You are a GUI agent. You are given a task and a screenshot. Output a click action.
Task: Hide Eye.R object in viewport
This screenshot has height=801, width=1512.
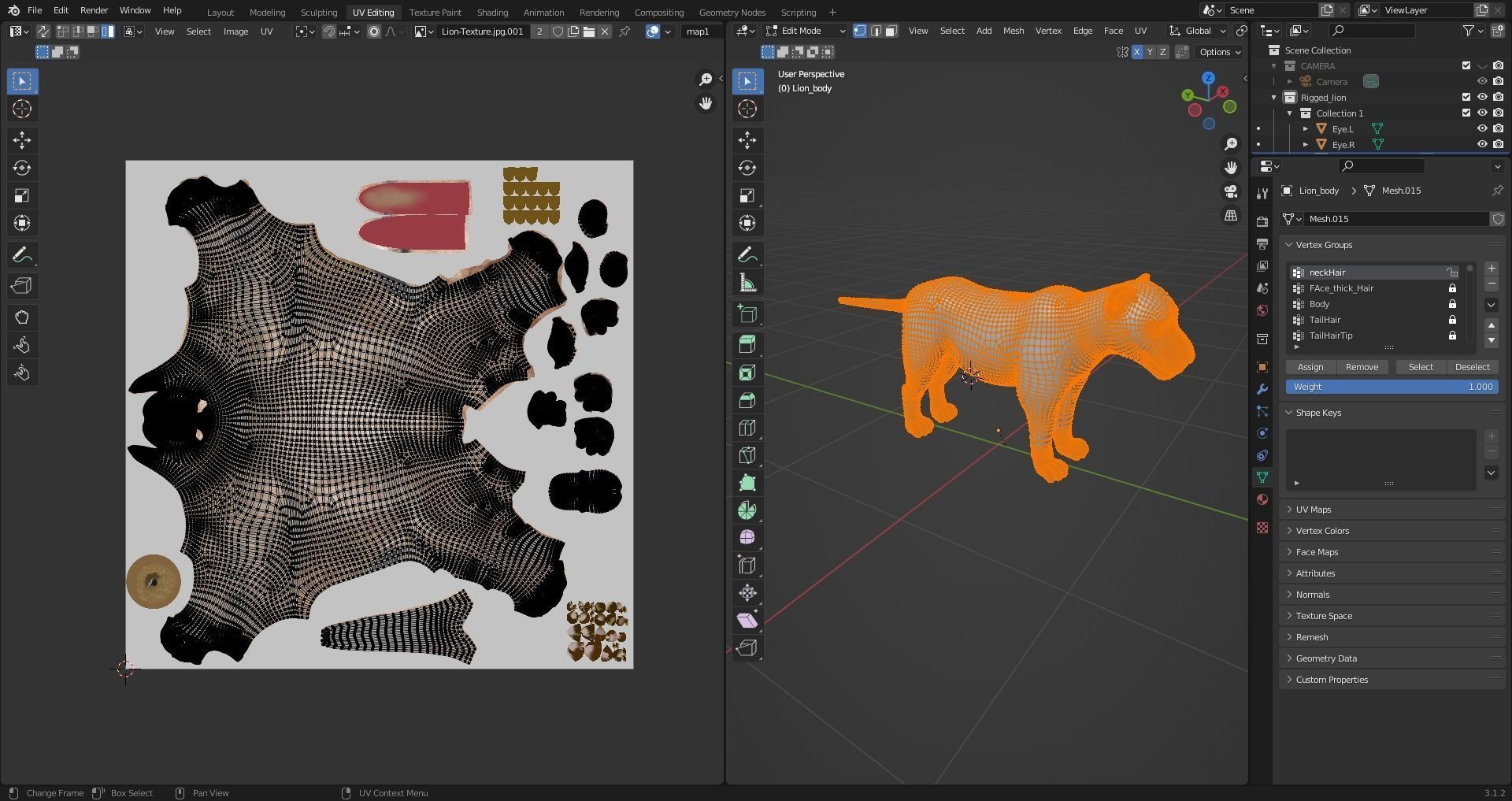[1482, 144]
